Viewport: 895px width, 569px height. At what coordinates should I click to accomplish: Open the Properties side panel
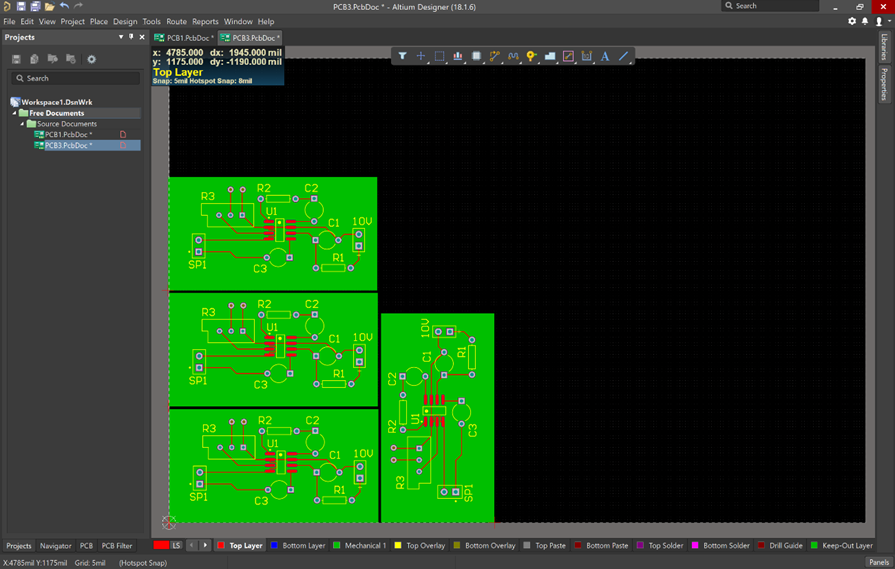click(884, 84)
